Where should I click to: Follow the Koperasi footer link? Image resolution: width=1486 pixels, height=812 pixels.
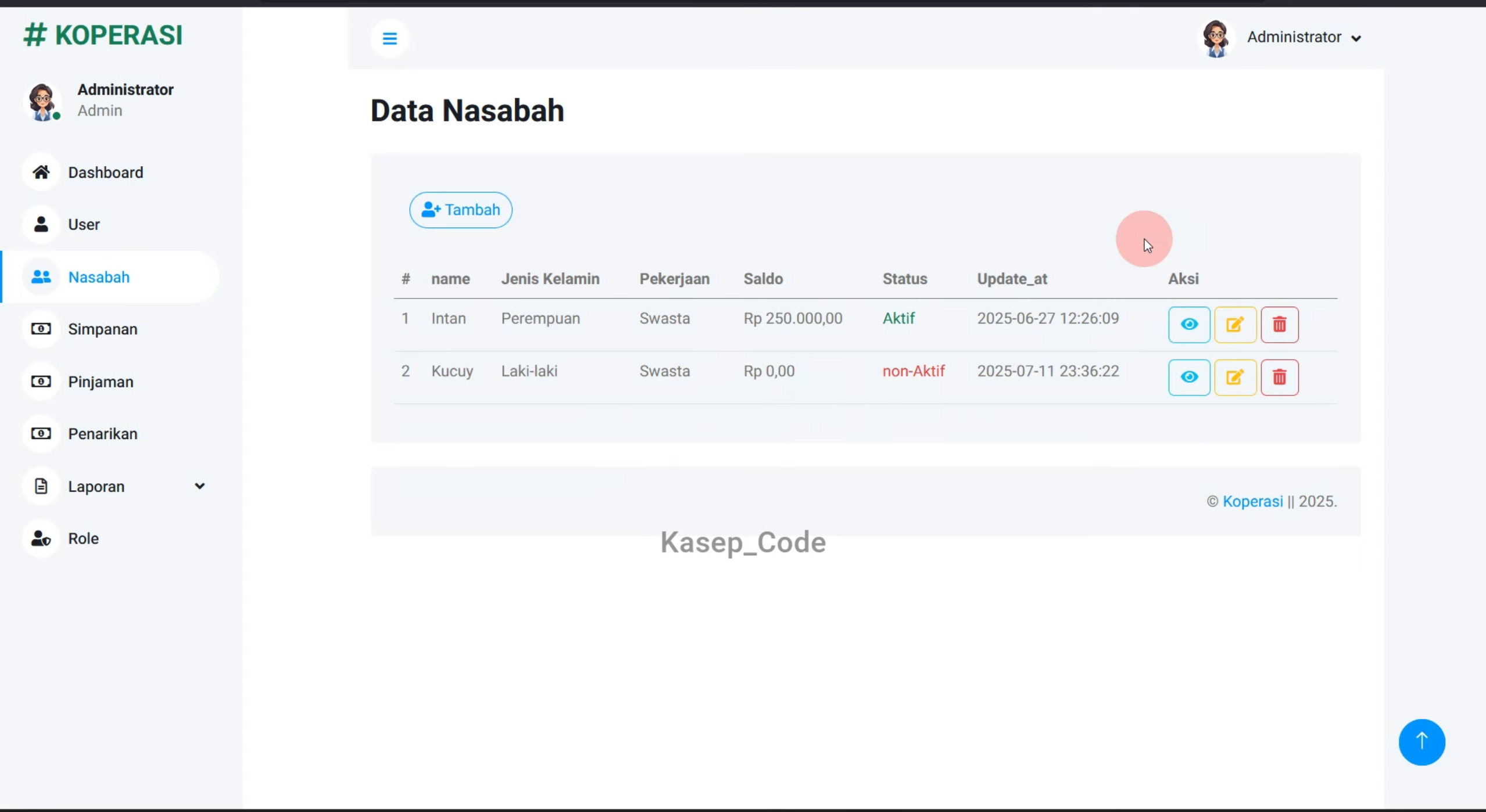[x=1252, y=501]
